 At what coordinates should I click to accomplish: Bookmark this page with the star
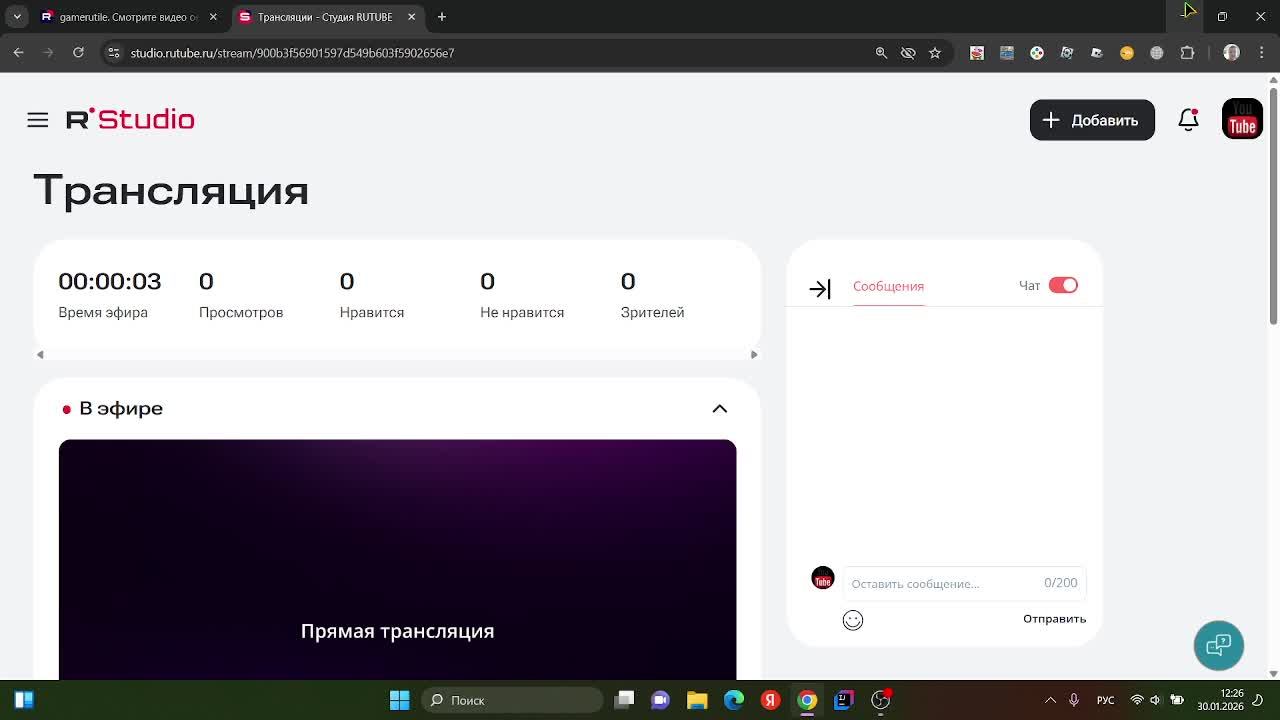[935, 53]
